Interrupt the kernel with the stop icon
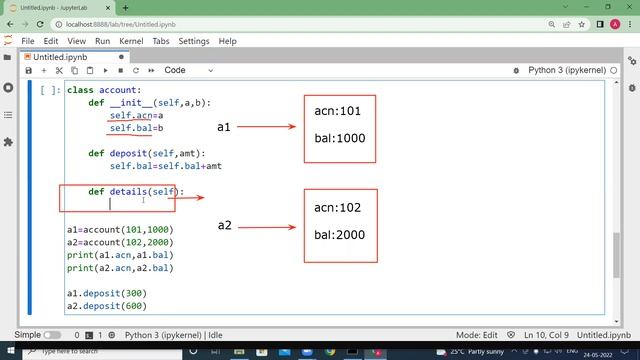The height and width of the screenshot is (360, 640). click(120, 71)
